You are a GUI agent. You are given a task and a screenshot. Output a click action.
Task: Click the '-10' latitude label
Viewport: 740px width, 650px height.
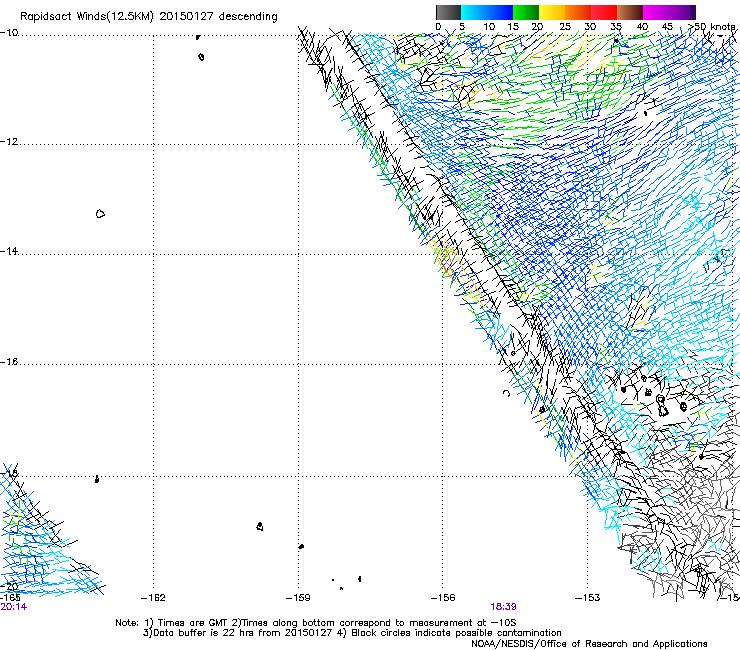(9, 33)
